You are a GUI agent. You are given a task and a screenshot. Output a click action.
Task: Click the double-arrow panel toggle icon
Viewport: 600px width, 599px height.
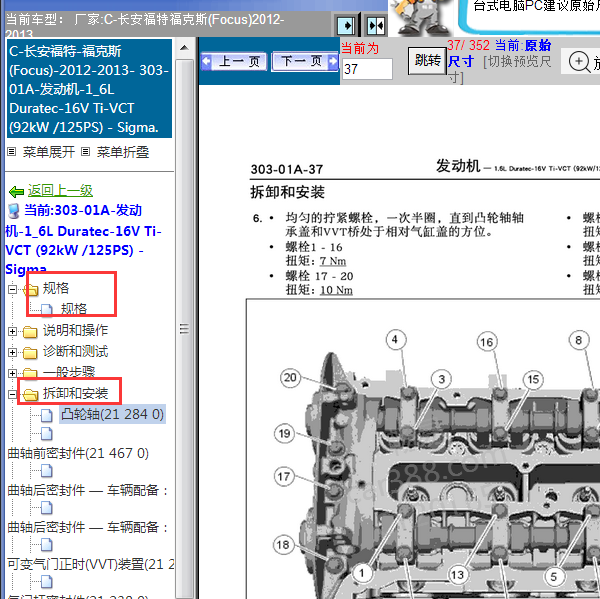[376, 25]
